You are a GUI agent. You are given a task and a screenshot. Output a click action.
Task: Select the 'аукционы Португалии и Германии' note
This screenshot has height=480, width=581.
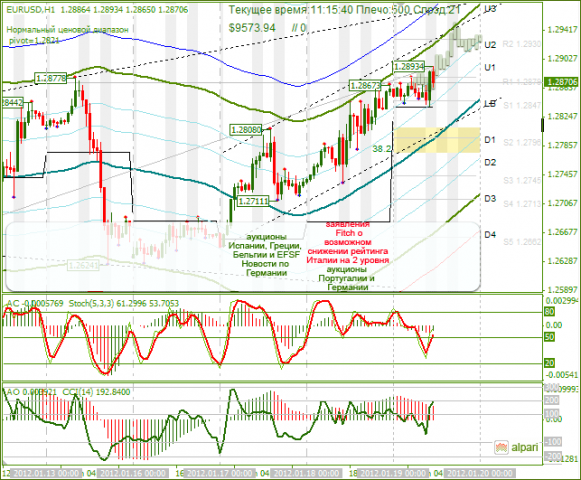[x=347, y=278]
